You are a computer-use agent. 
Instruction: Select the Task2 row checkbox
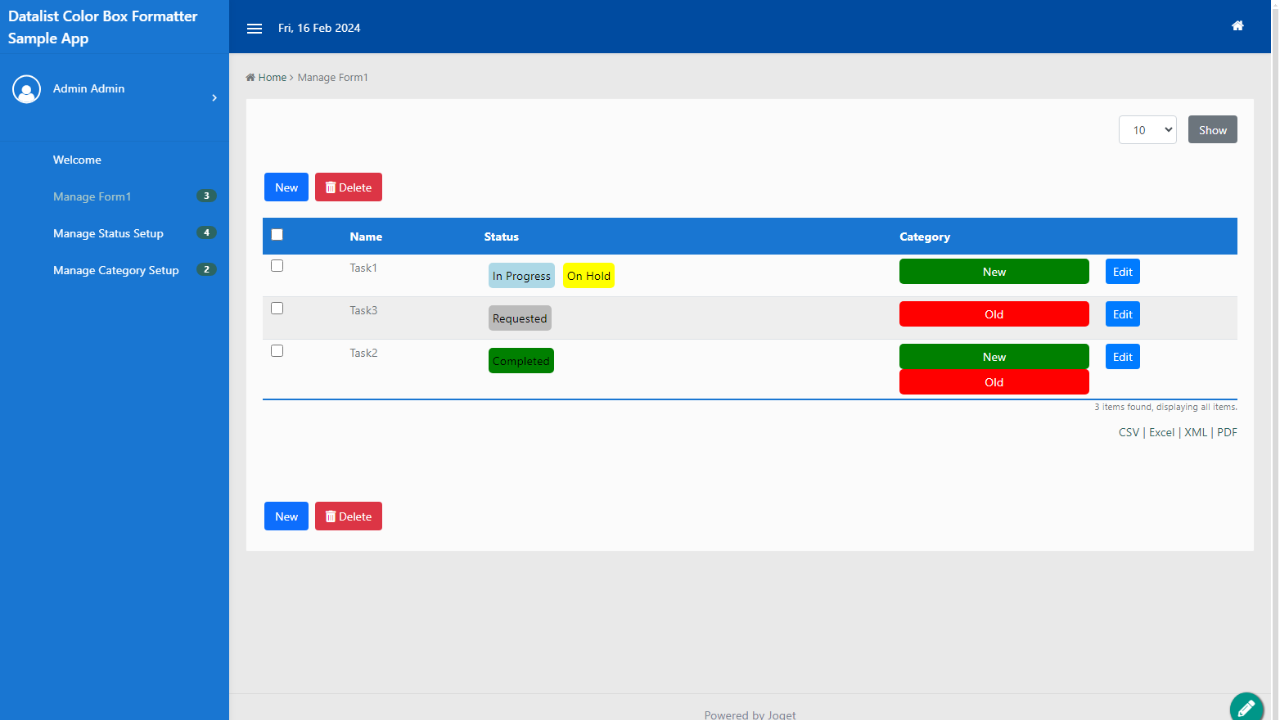(277, 351)
